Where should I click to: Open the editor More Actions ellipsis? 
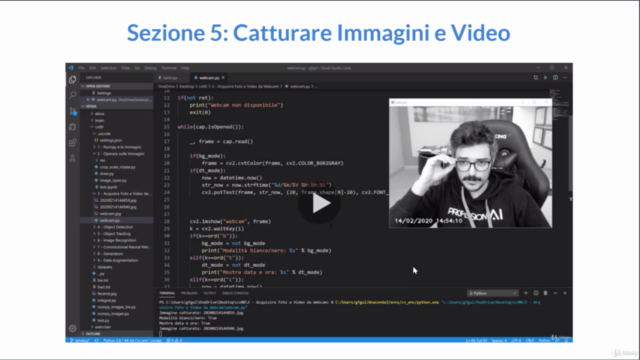click(x=565, y=78)
